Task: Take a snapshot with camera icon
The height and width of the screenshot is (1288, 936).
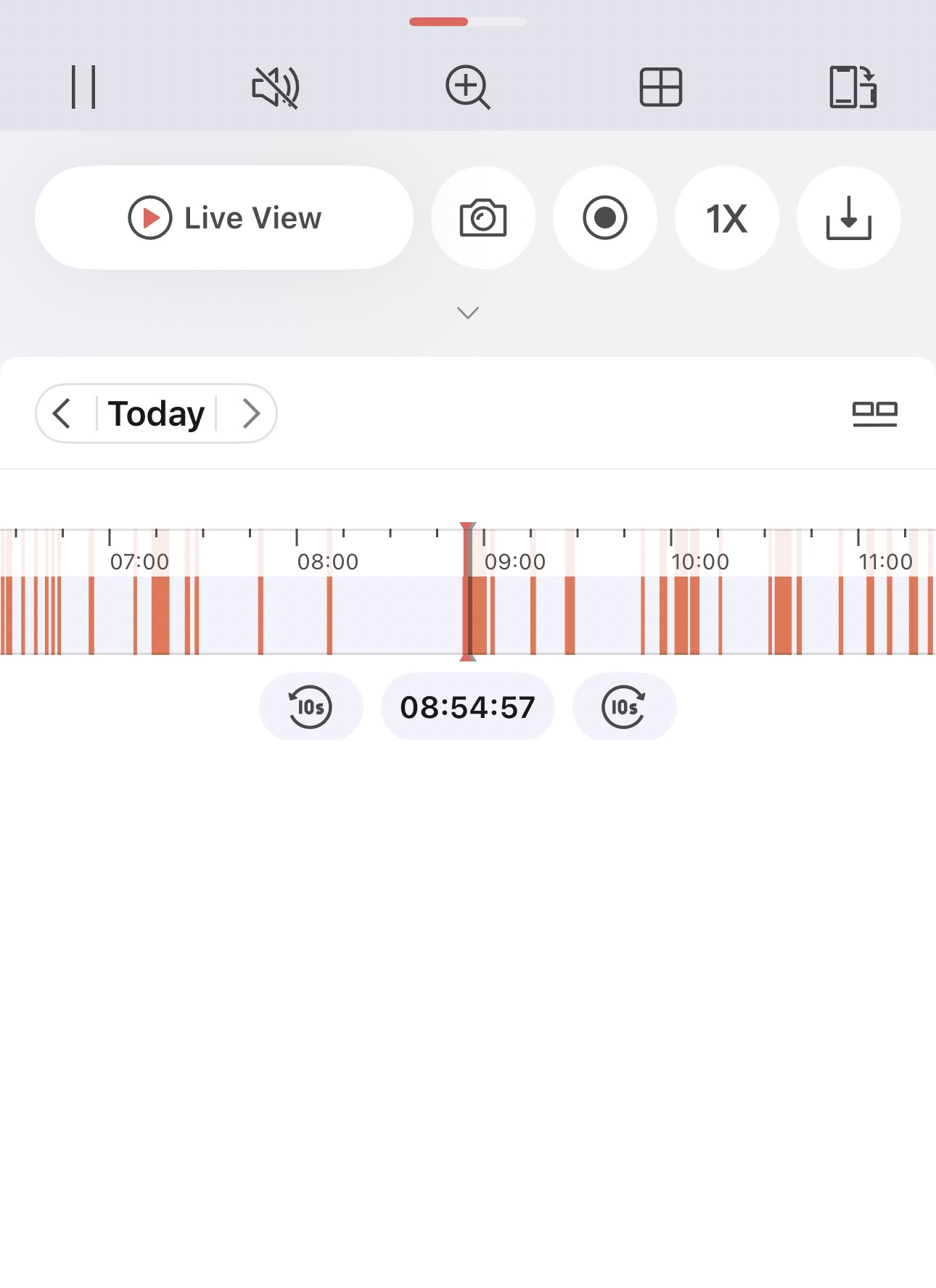Action: [x=483, y=218]
